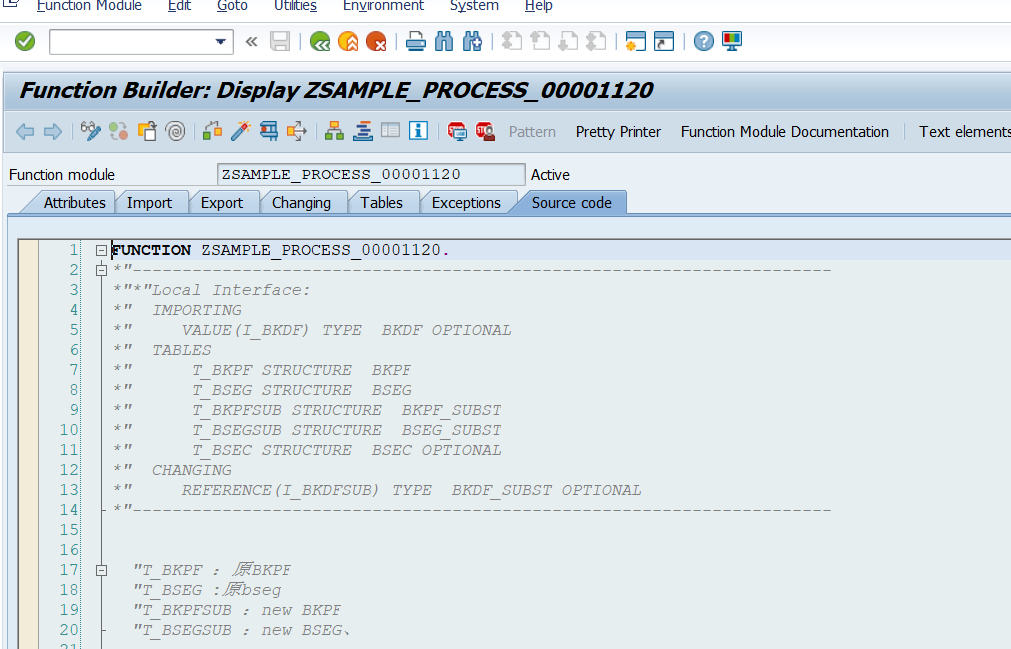Click the Pattern button
1011x649 pixels.
[532, 131]
